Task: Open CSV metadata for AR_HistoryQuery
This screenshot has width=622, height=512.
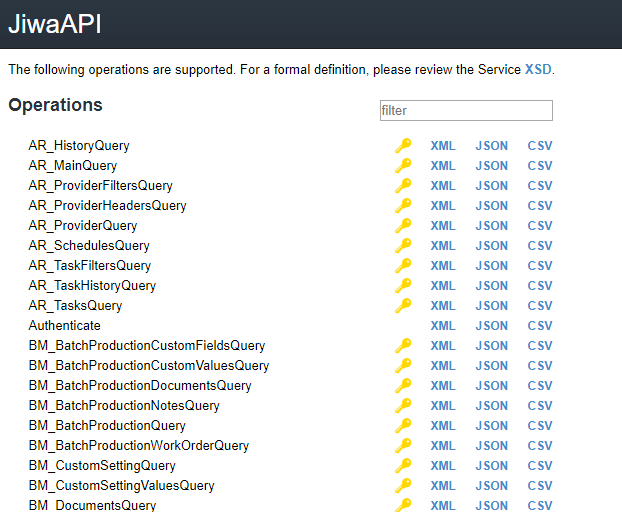Action: tap(539, 146)
